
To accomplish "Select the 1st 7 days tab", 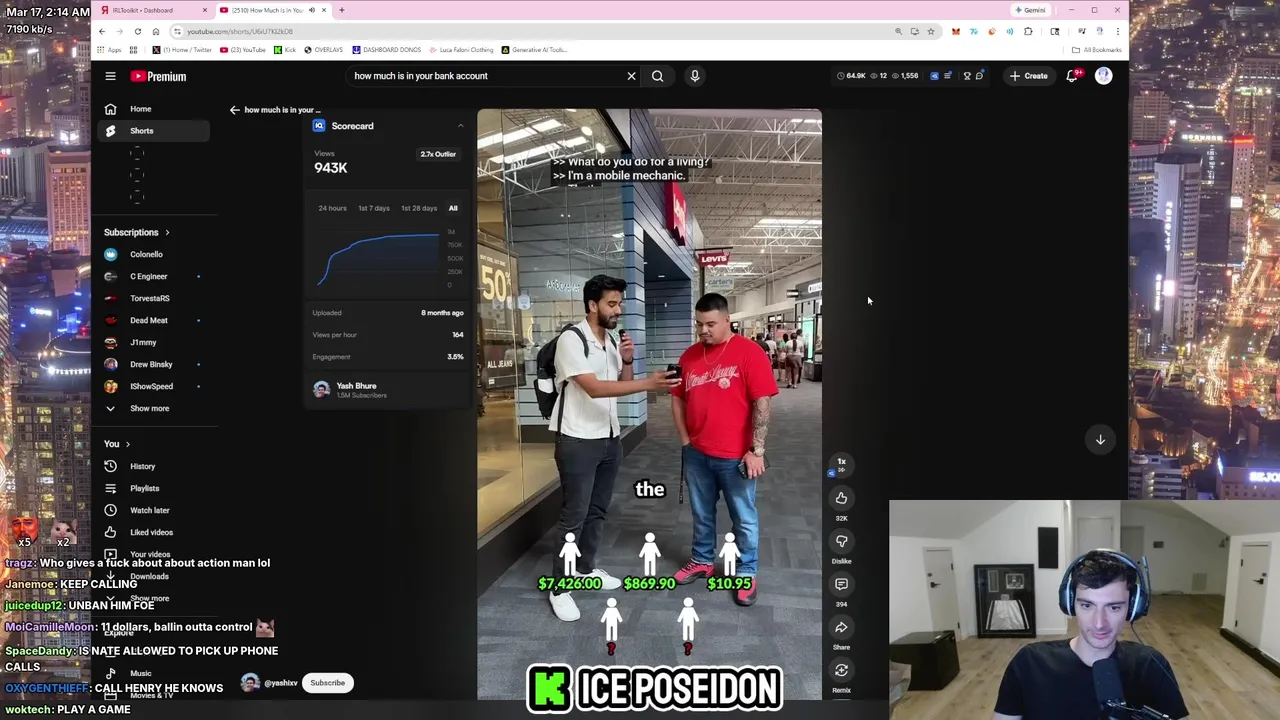I will (x=374, y=208).
